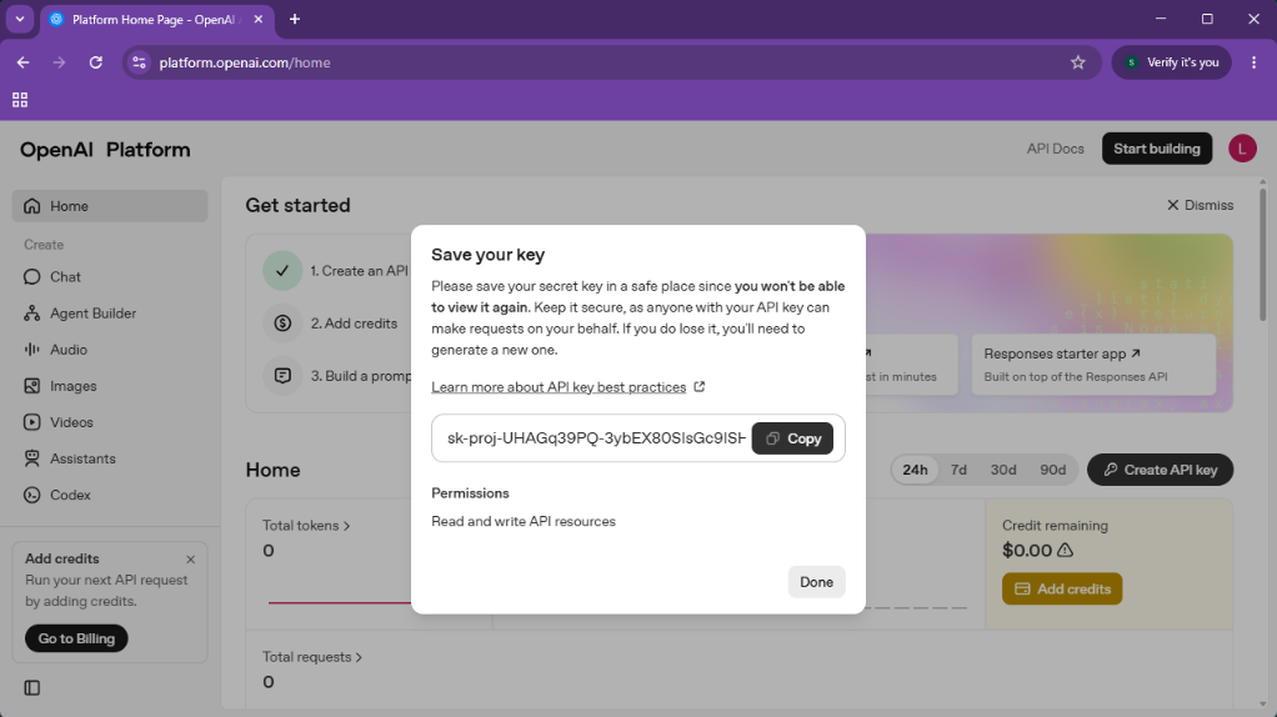
Task: Select the 30d time range
Action: [1003, 470]
